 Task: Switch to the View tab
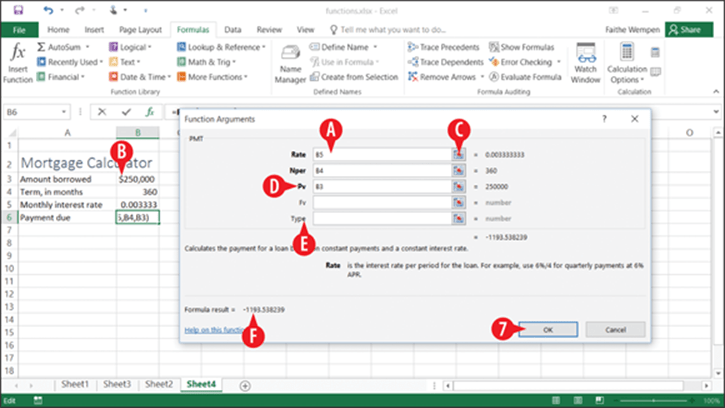click(x=305, y=30)
